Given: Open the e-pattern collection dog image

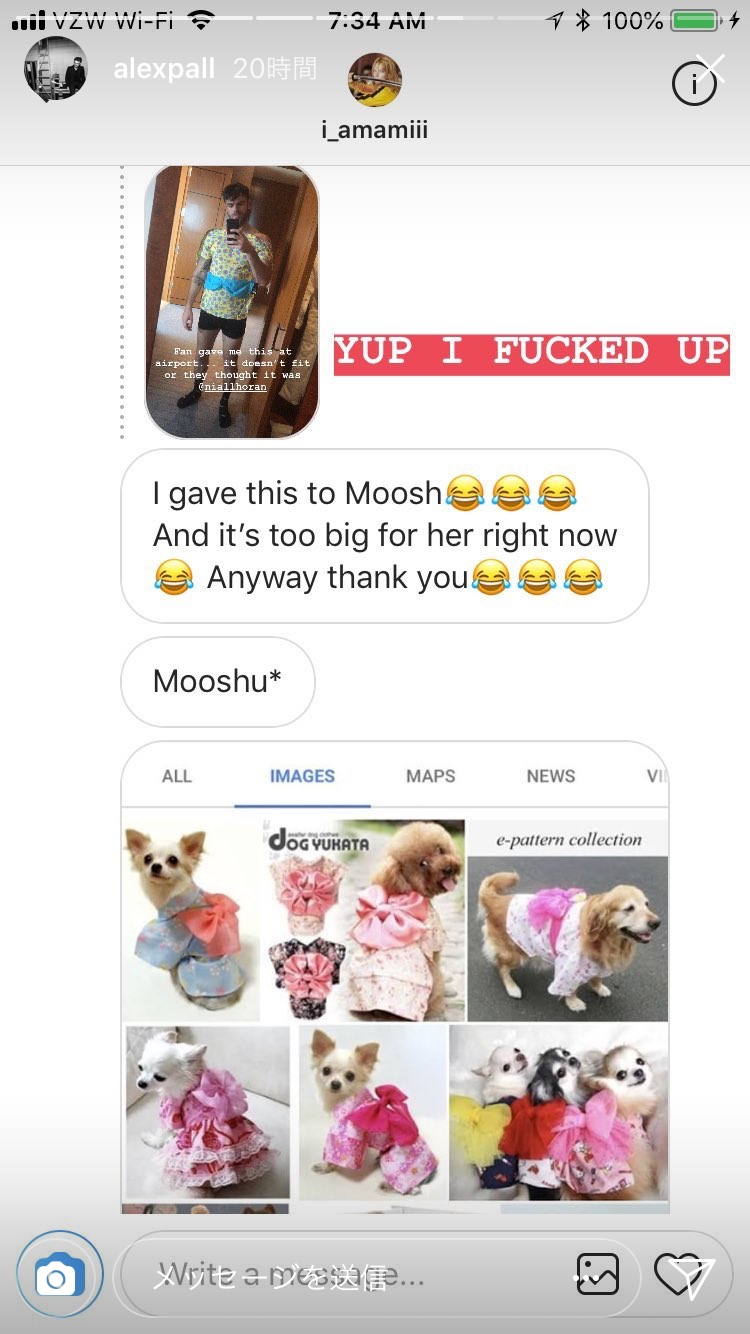Looking at the screenshot, I should tap(568, 920).
